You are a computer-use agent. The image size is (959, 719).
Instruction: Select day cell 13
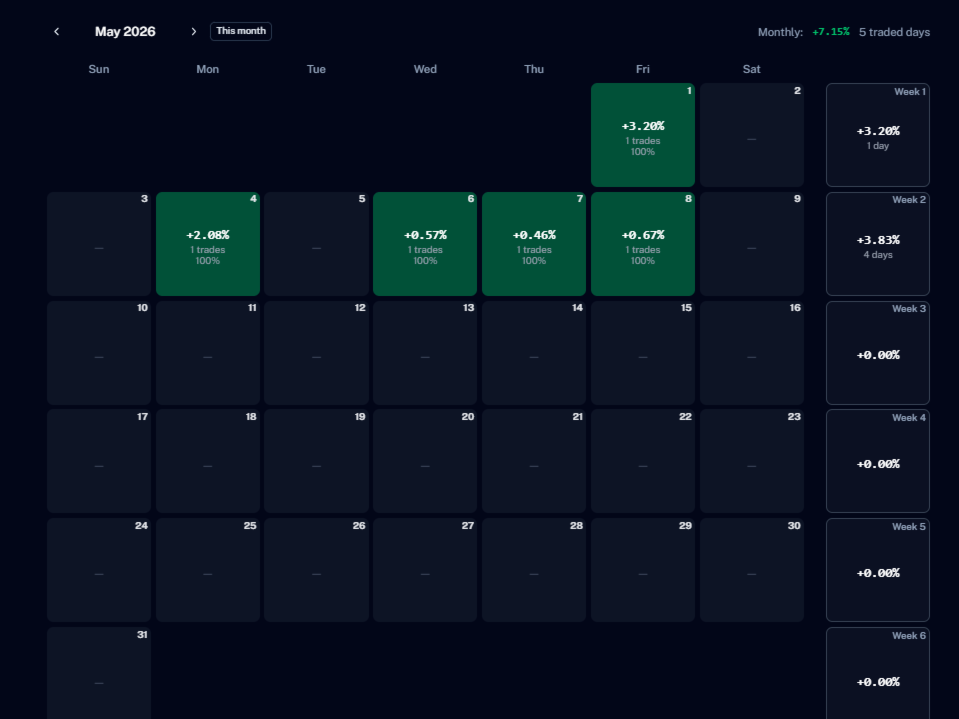(x=425, y=353)
